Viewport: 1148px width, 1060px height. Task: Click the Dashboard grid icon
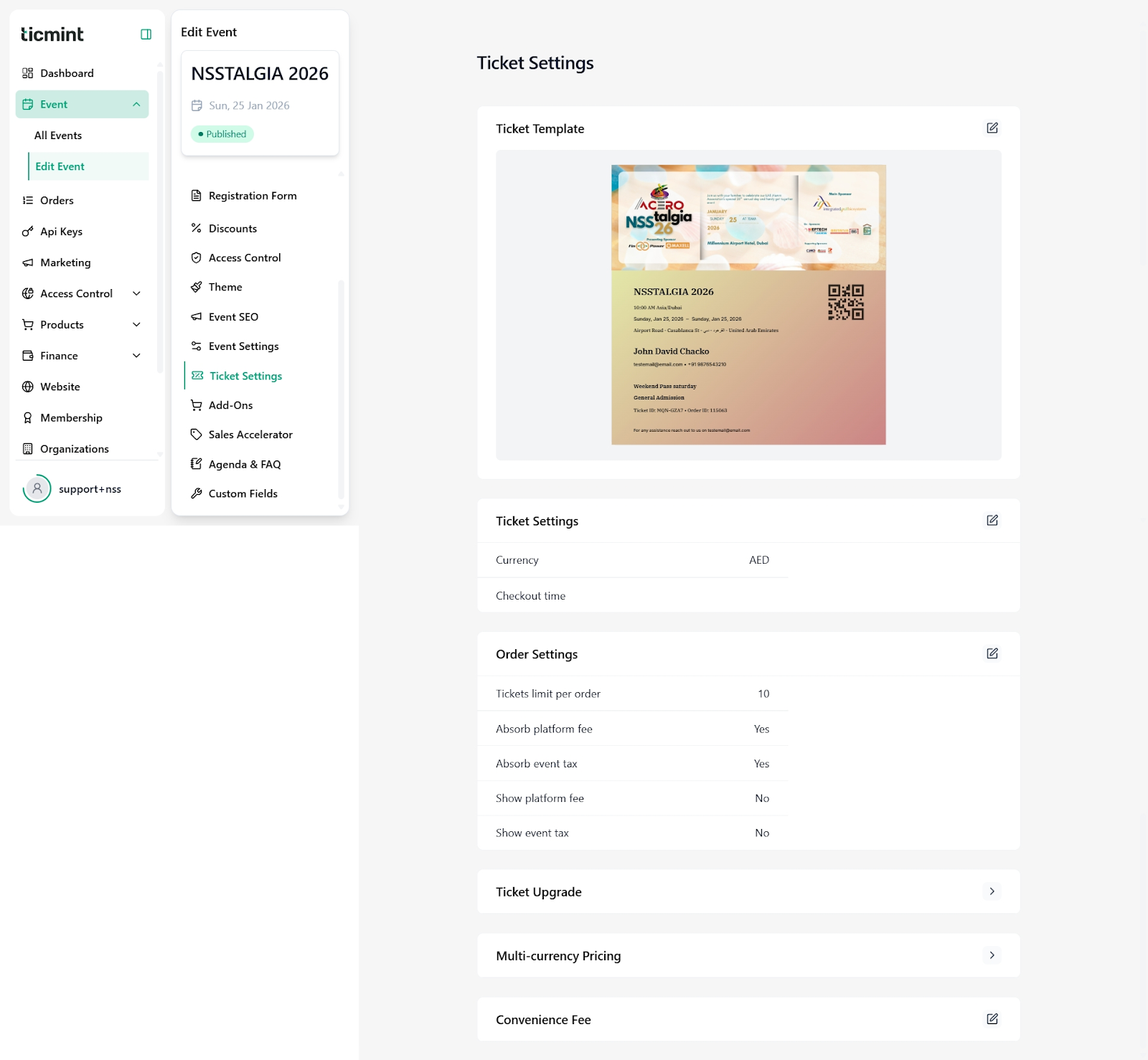[28, 73]
